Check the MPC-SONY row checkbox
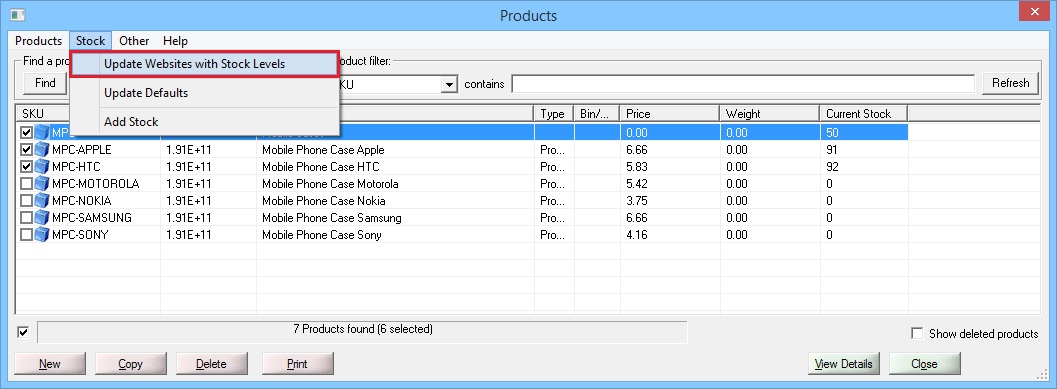The width and height of the screenshot is (1057, 389). [26, 235]
